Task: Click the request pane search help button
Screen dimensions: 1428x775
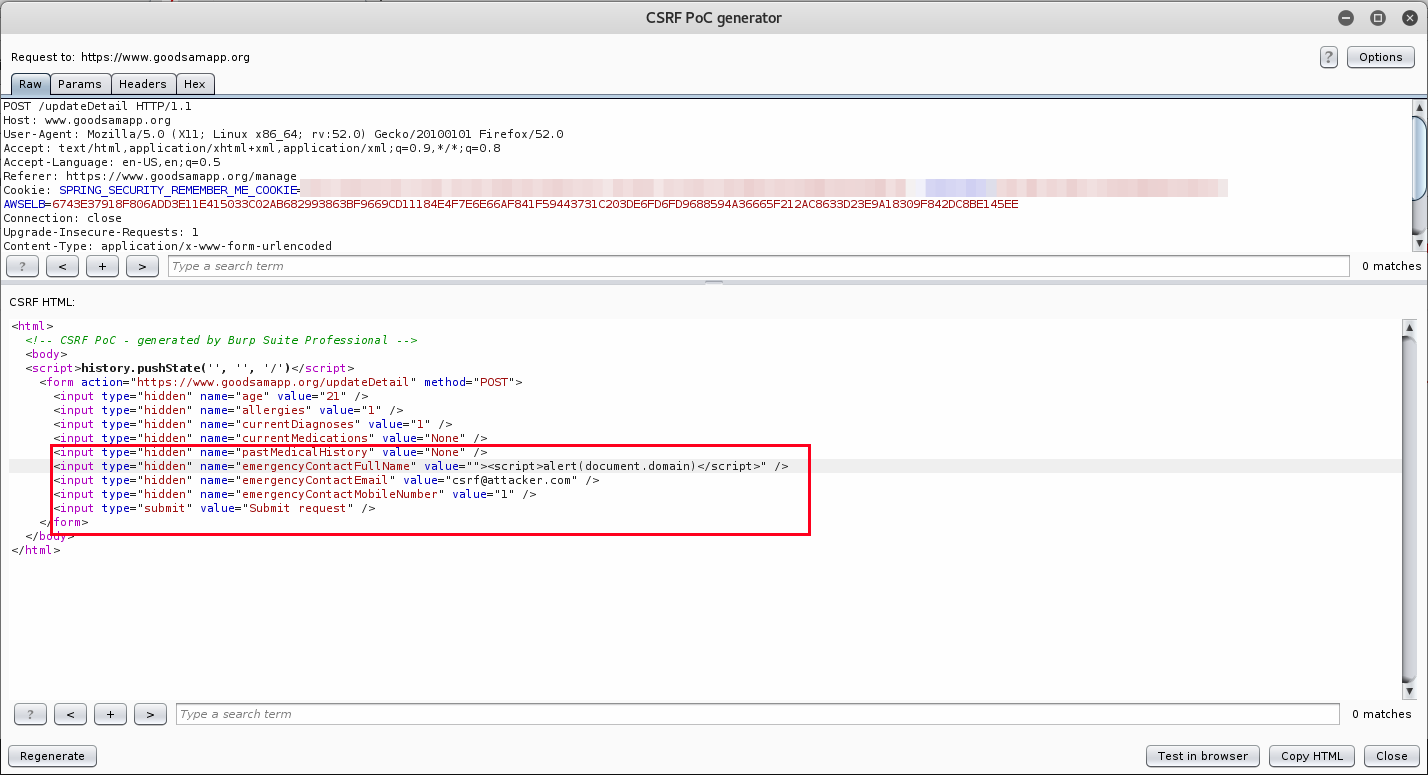Action: [22, 266]
